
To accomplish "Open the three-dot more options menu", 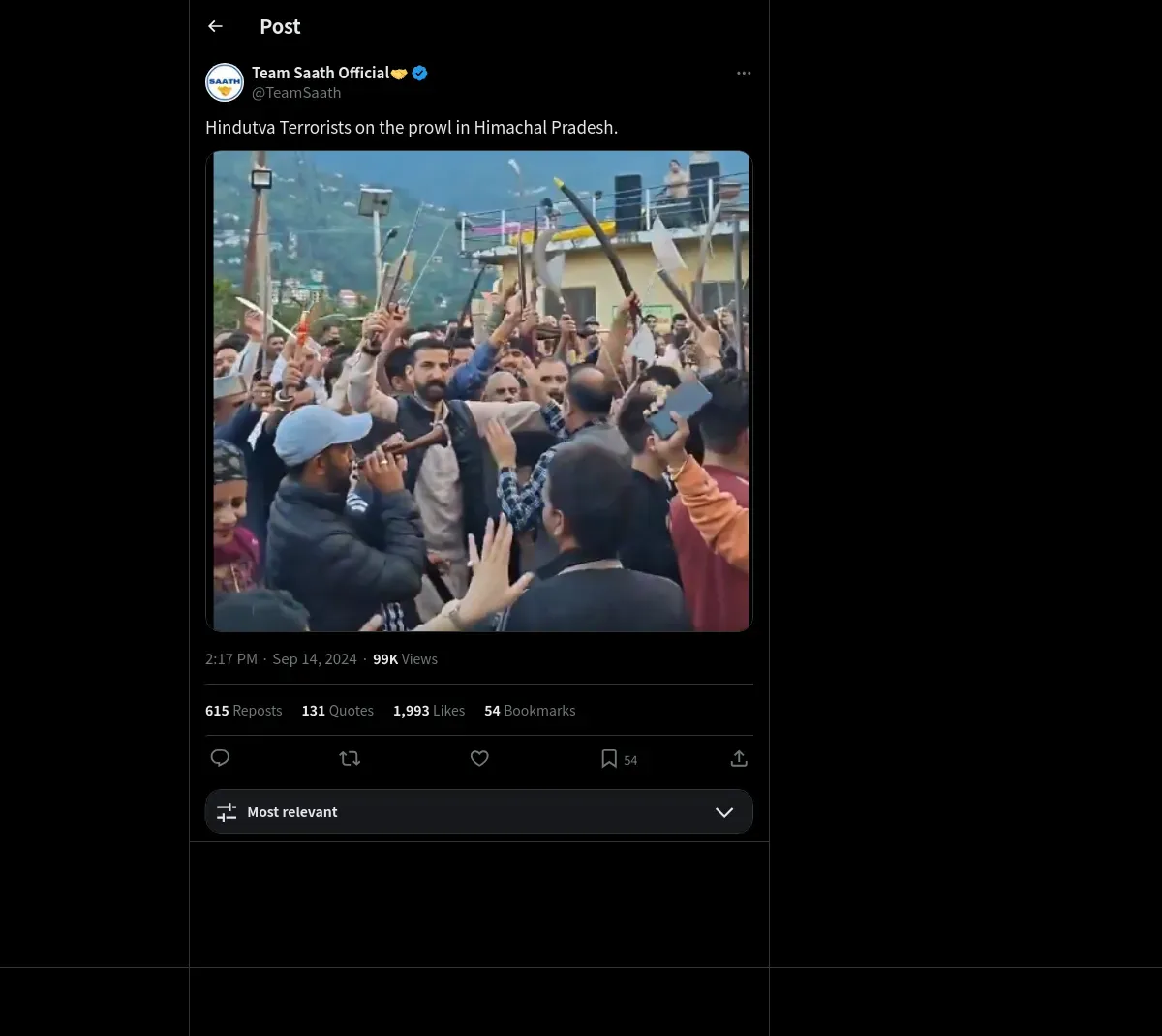I will (744, 74).
